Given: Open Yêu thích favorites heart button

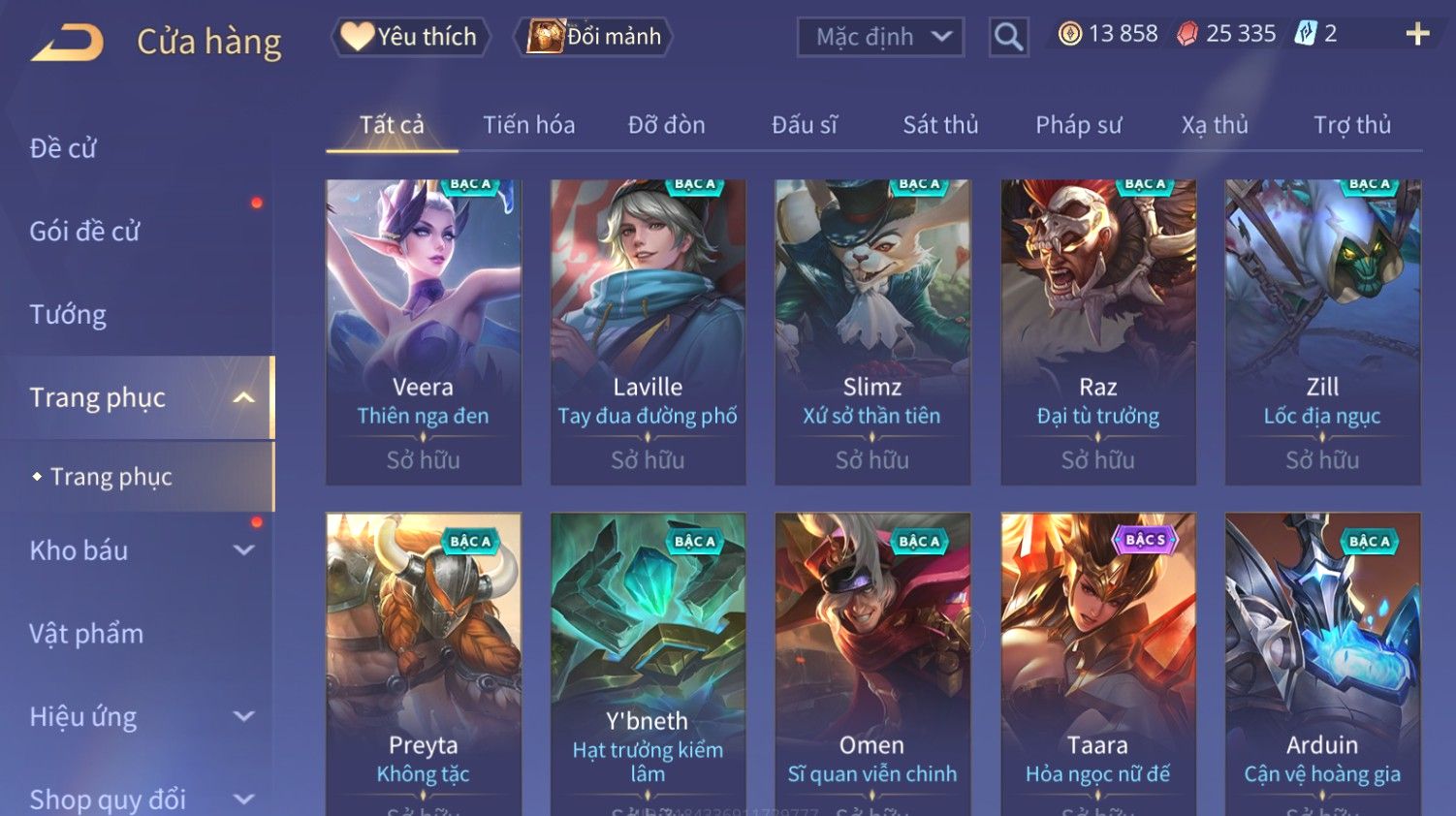Looking at the screenshot, I should click(x=410, y=37).
